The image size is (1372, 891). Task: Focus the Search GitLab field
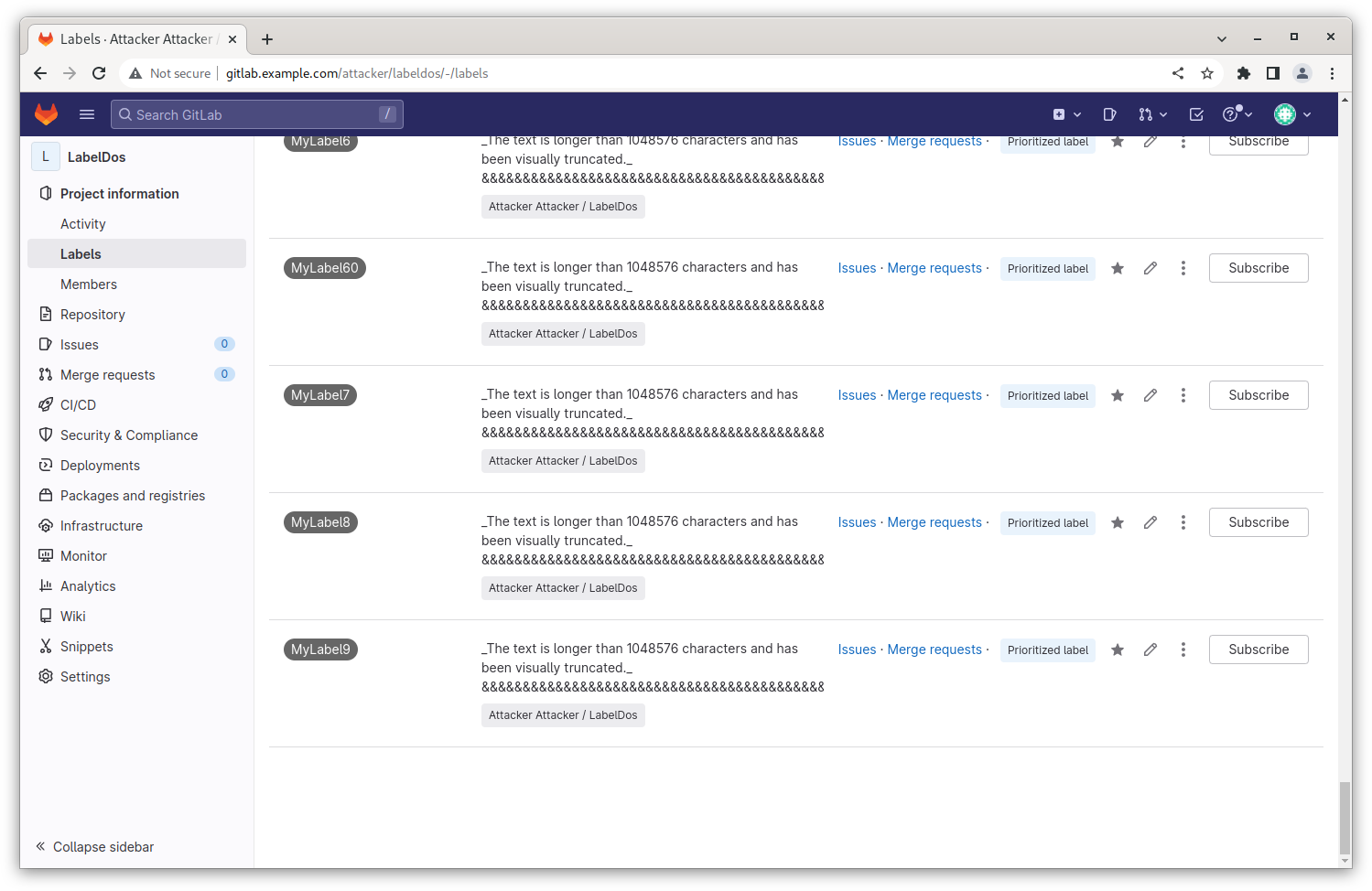click(x=256, y=114)
